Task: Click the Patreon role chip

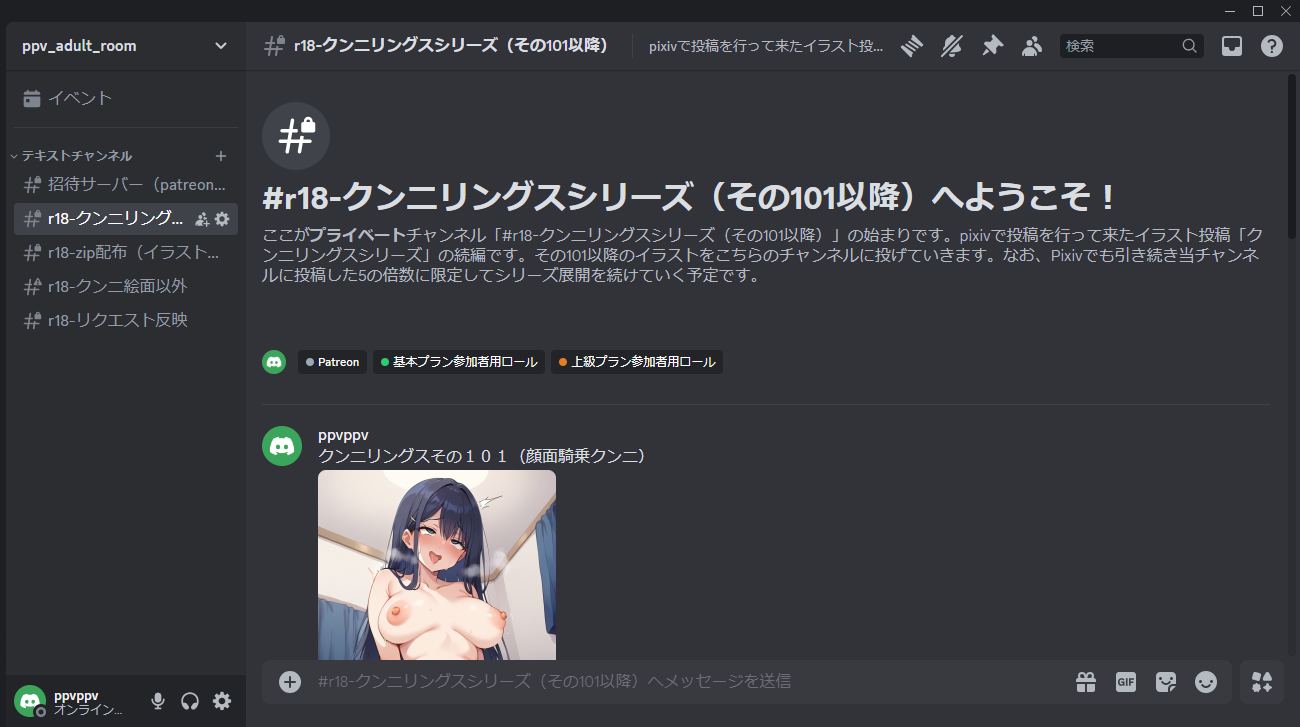Action: 333,362
